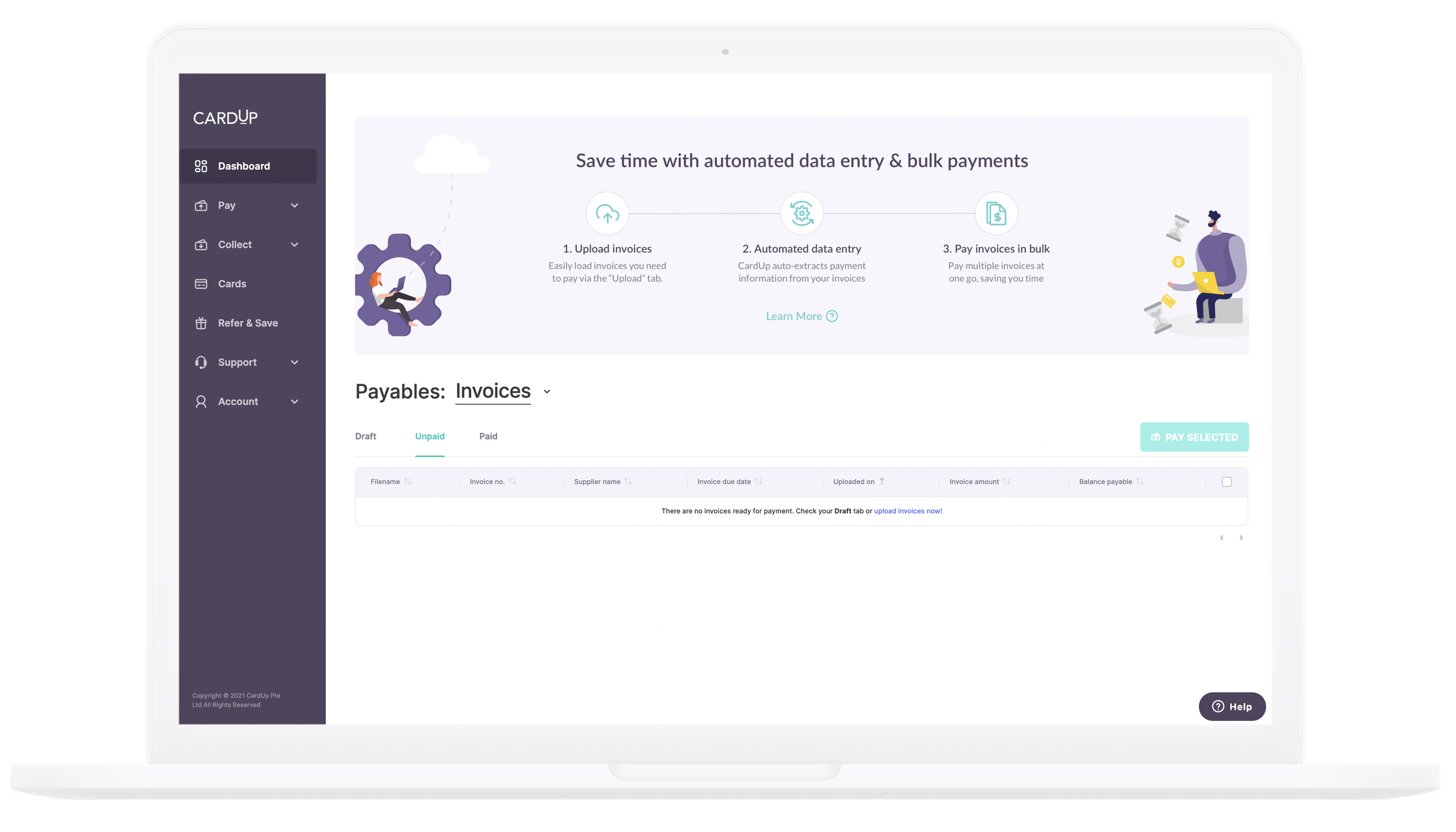The image size is (1456, 832).
Task: Click the Account navigation icon
Action: (200, 401)
